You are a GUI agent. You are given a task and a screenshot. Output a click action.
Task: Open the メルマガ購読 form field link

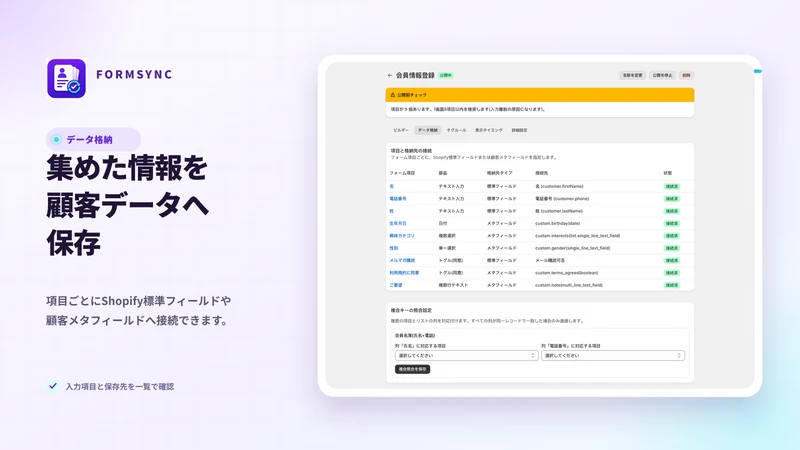(x=402, y=260)
